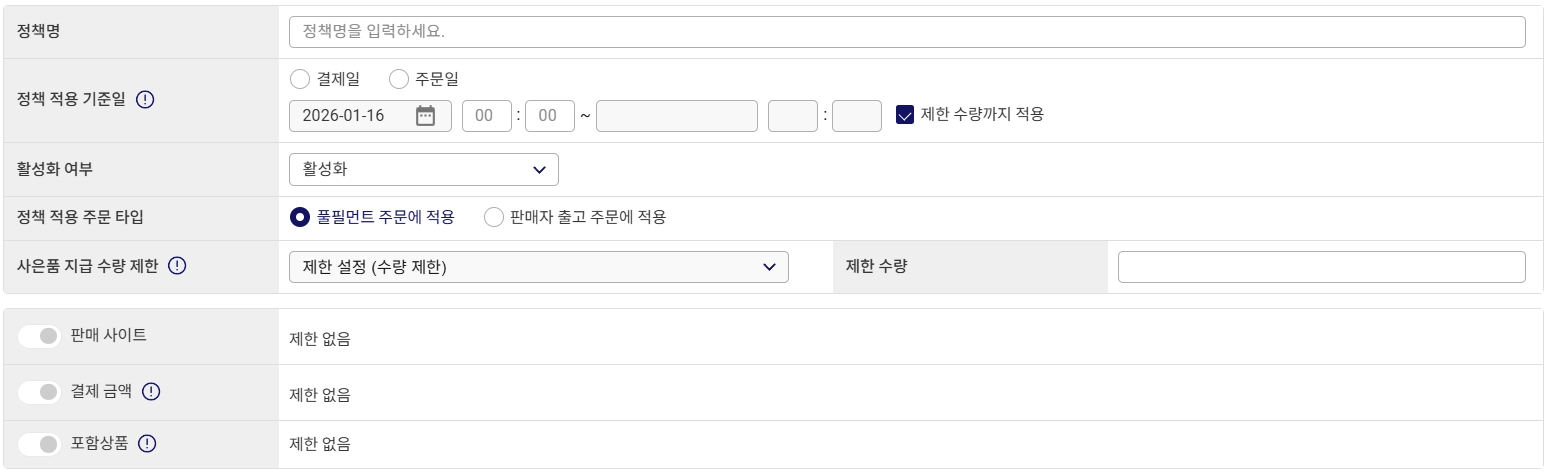
Task: Uncheck 제한 수량까지 적용 checkbox
Action: coord(905,115)
